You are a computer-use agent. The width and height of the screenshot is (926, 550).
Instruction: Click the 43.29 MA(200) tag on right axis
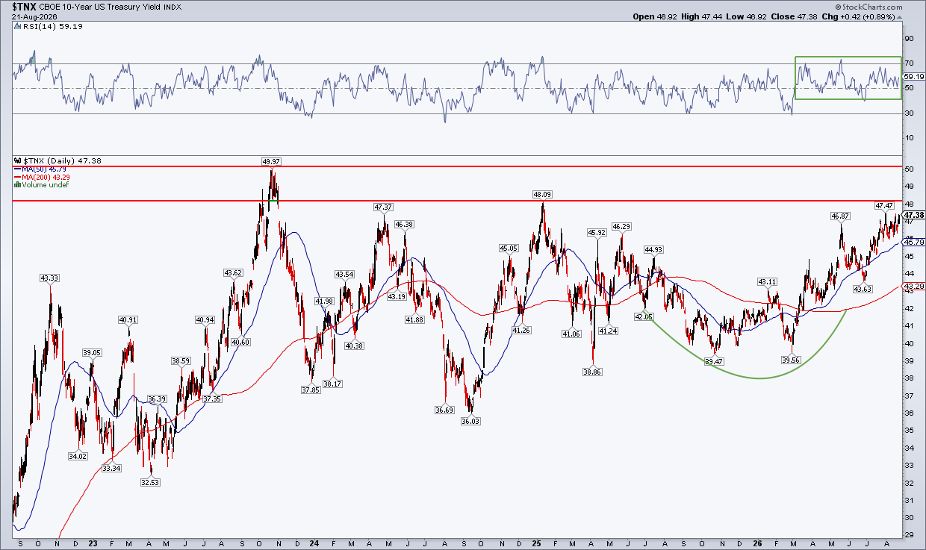[x=915, y=287]
